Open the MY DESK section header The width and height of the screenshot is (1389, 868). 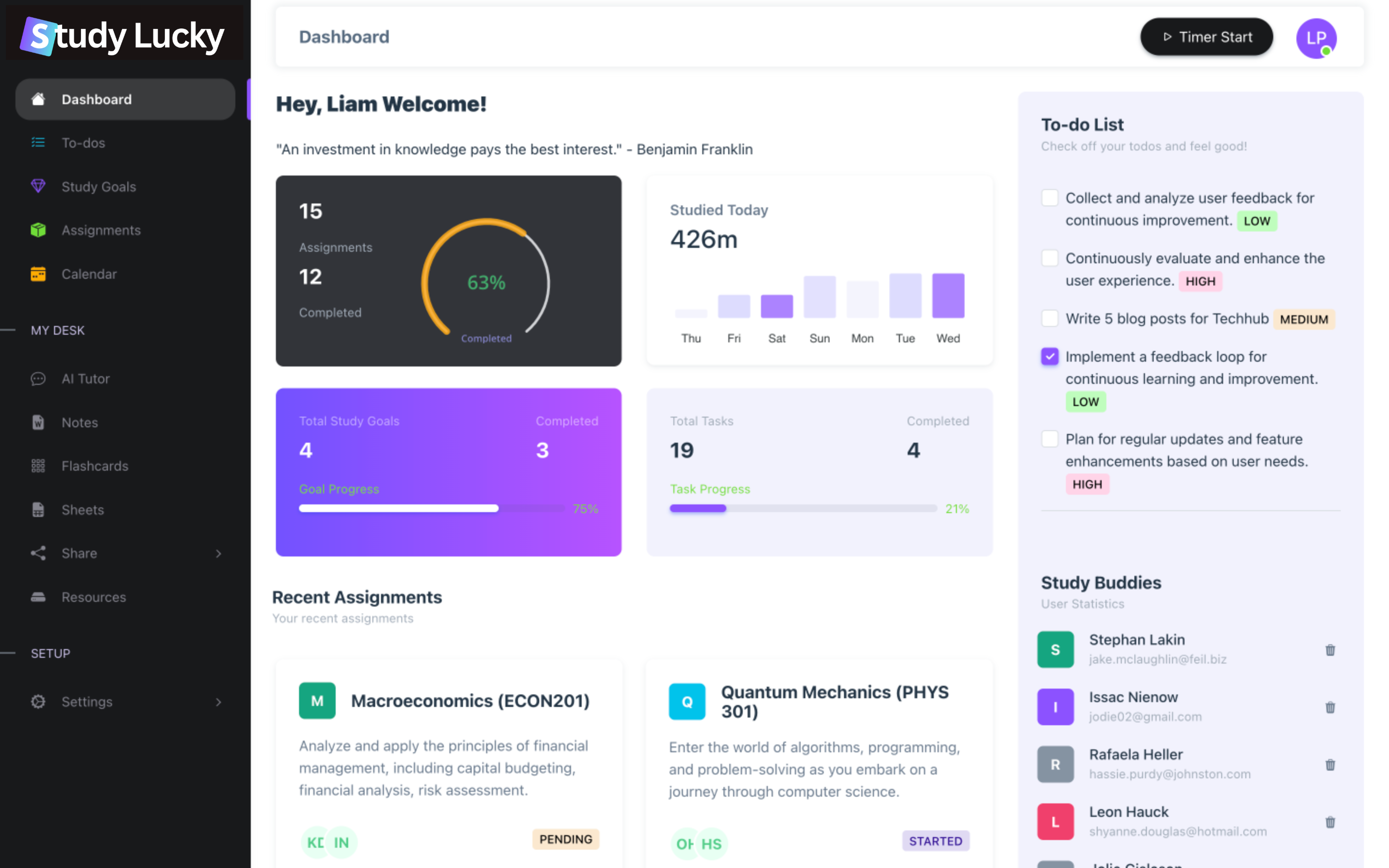tap(57, 330)
